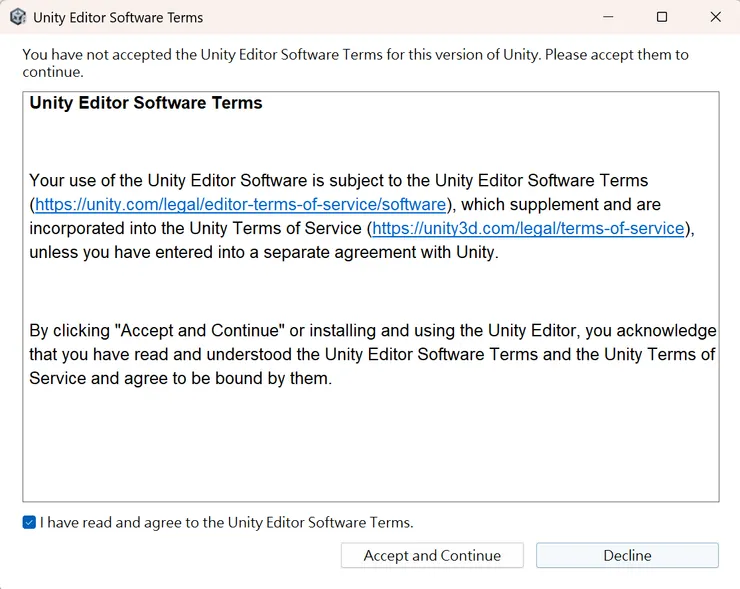The height and width of the screenshot is (589, 740).
Task: Open the unity3d.com terms-of-service link
Action: pos(528,229)
